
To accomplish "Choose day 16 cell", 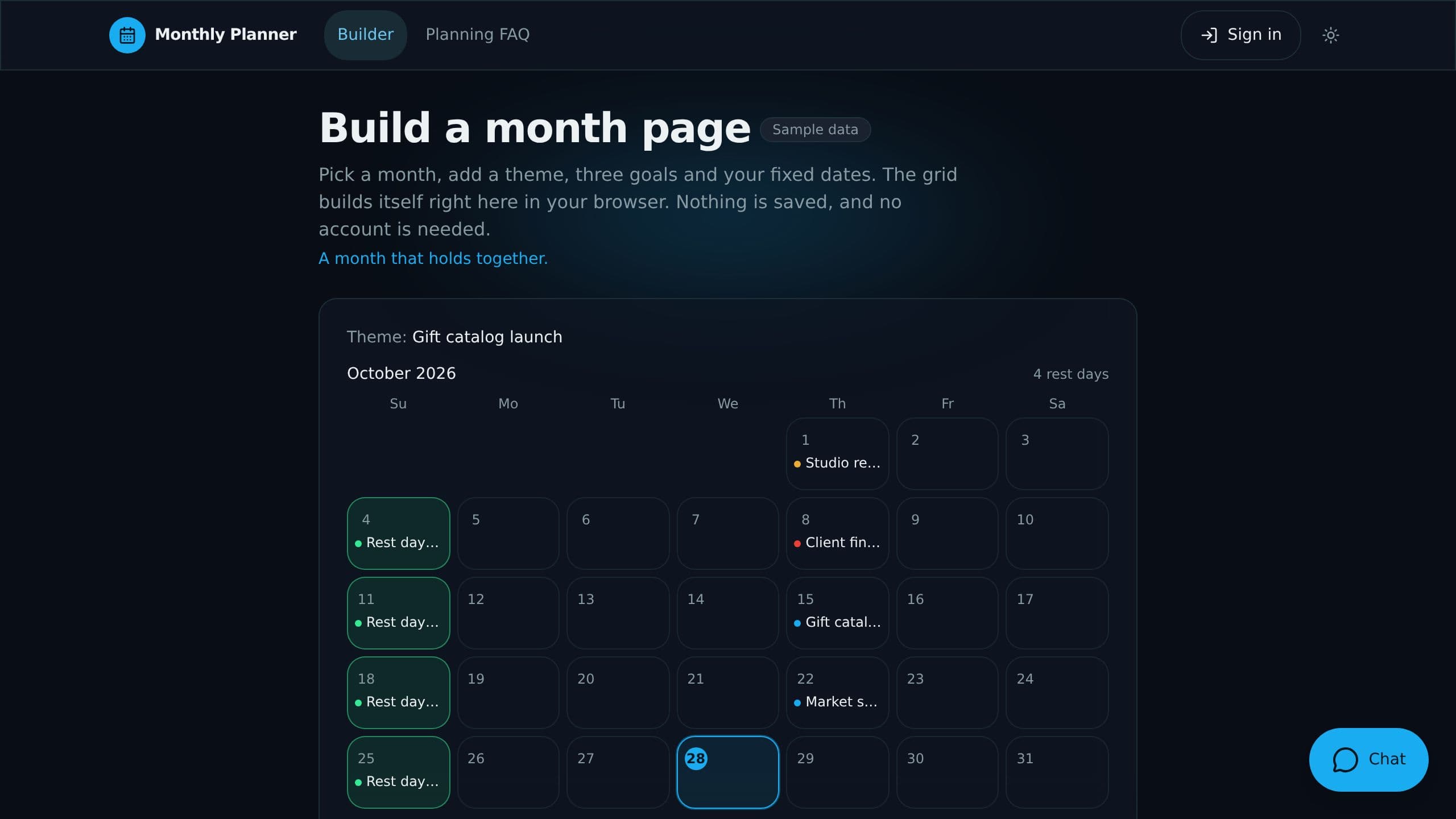I will coord(947,613).
